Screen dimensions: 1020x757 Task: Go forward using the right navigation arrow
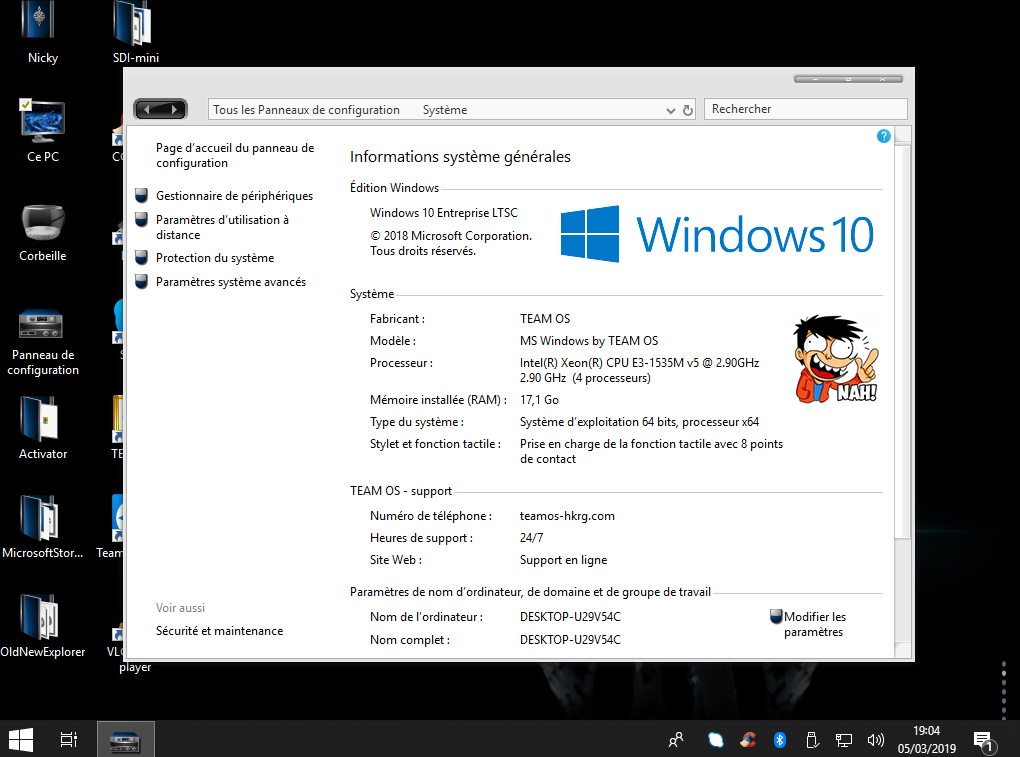[x=174, y=109]
